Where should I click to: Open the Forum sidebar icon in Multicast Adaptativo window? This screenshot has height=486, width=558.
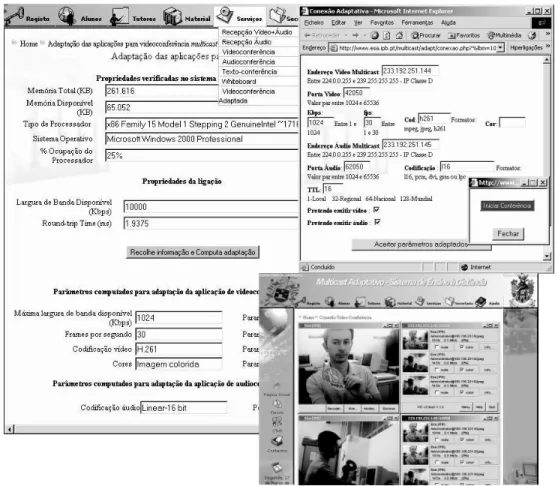277,404
